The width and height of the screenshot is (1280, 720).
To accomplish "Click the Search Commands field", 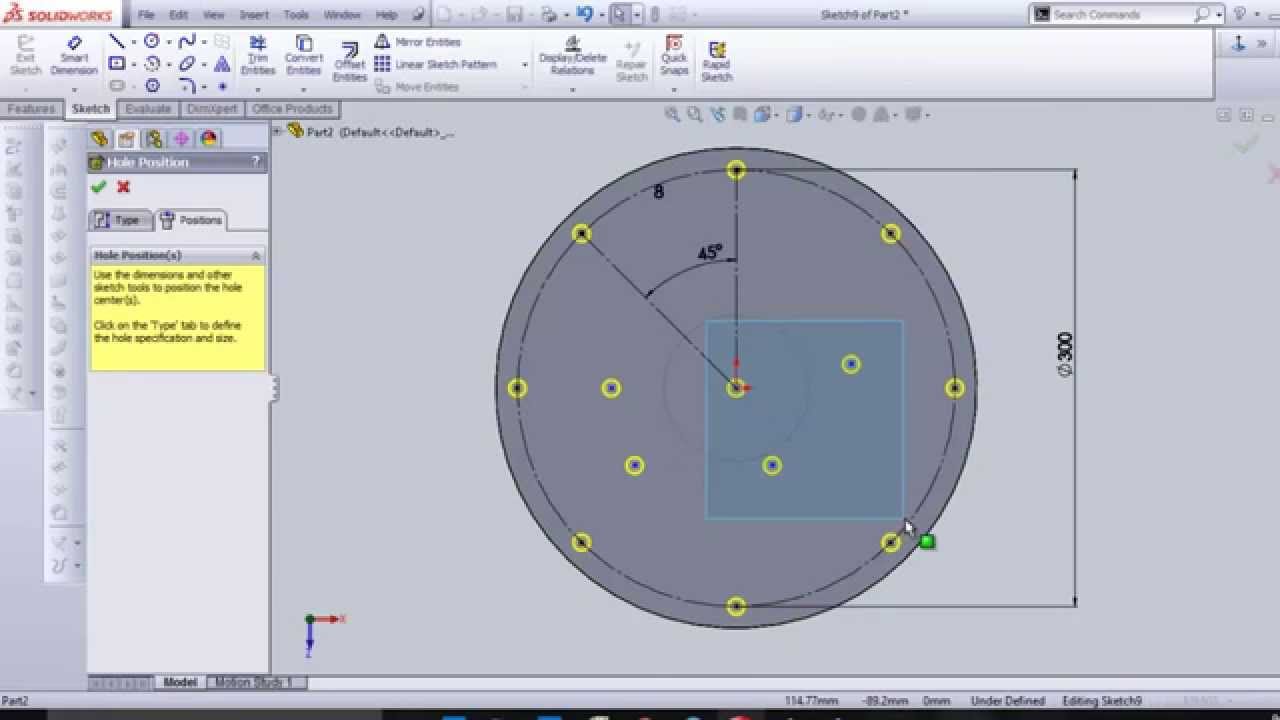I will [1120, 14].
